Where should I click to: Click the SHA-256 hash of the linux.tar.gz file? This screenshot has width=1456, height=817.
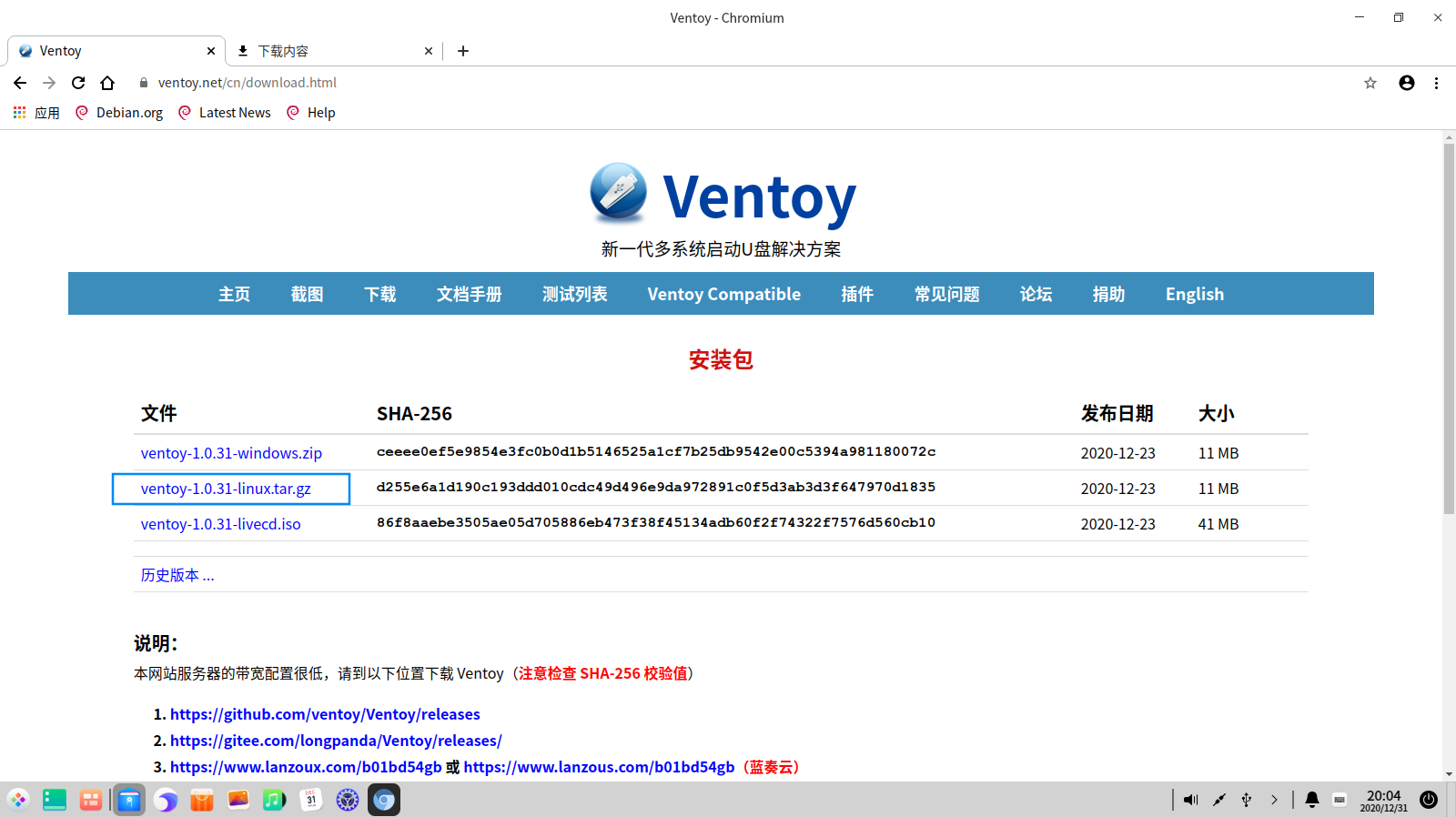[x=656, y=487]
